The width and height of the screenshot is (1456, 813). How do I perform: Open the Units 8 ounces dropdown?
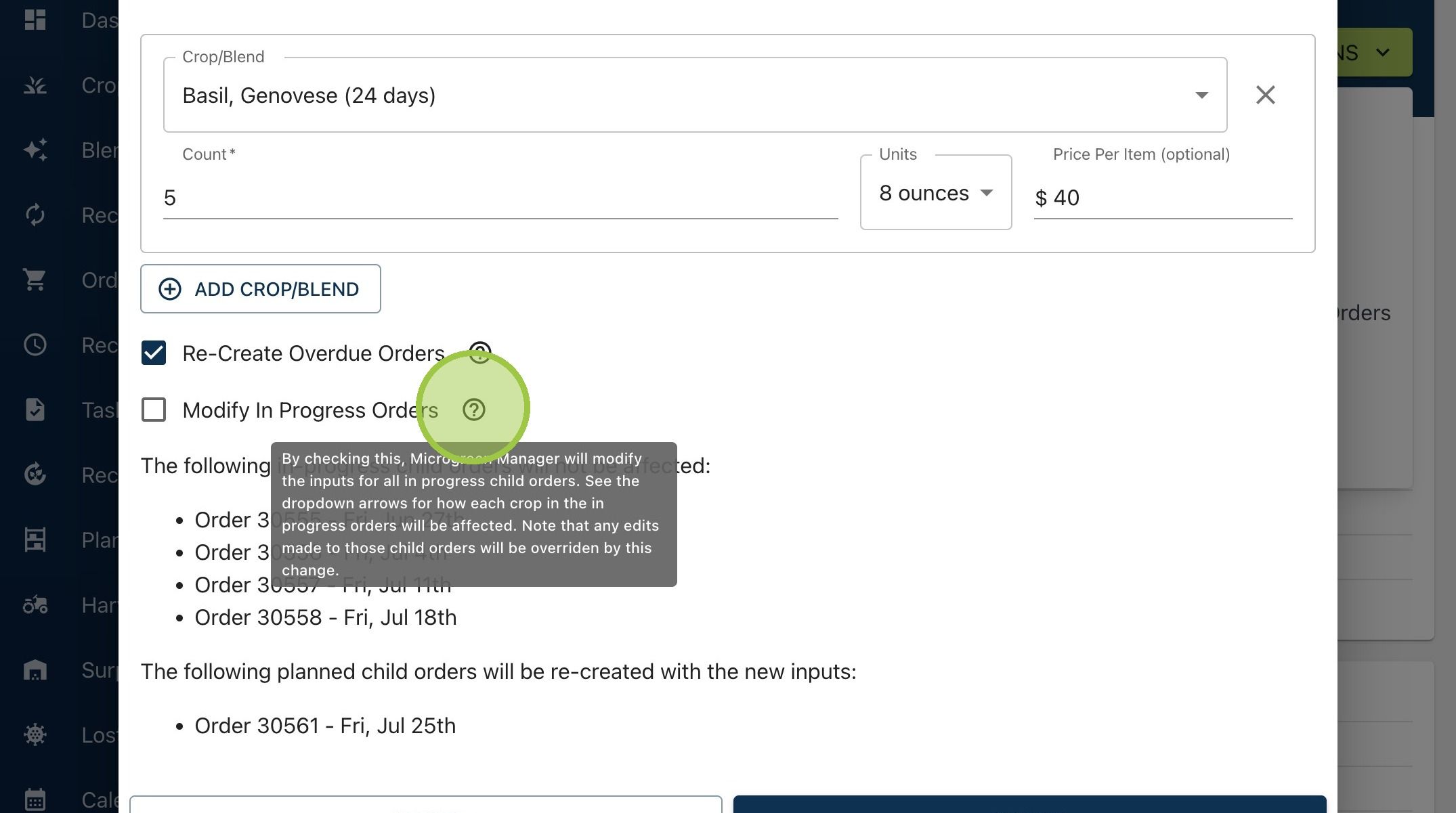coord(936,193)
